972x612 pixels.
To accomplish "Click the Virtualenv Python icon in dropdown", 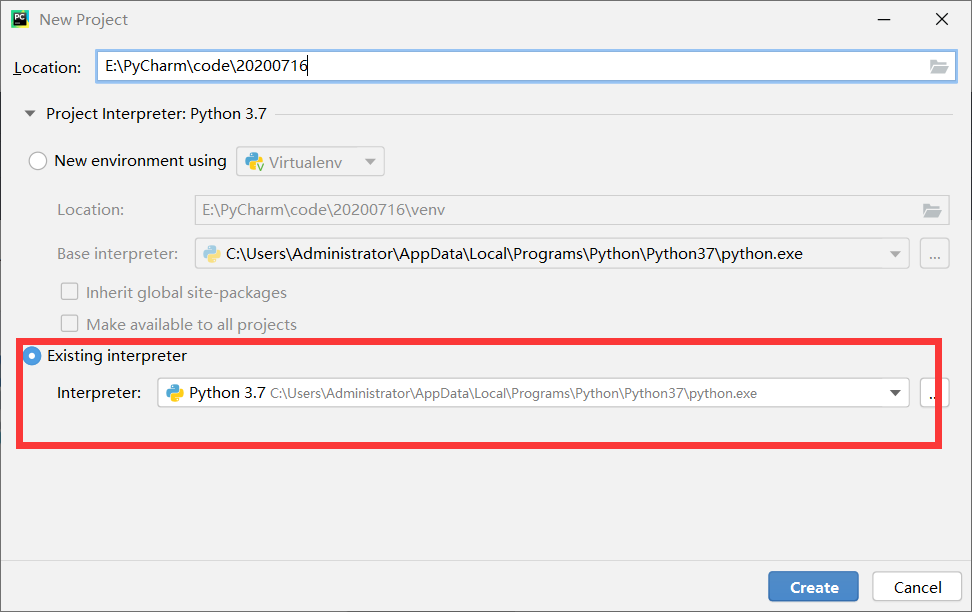I will click(254, 162).
